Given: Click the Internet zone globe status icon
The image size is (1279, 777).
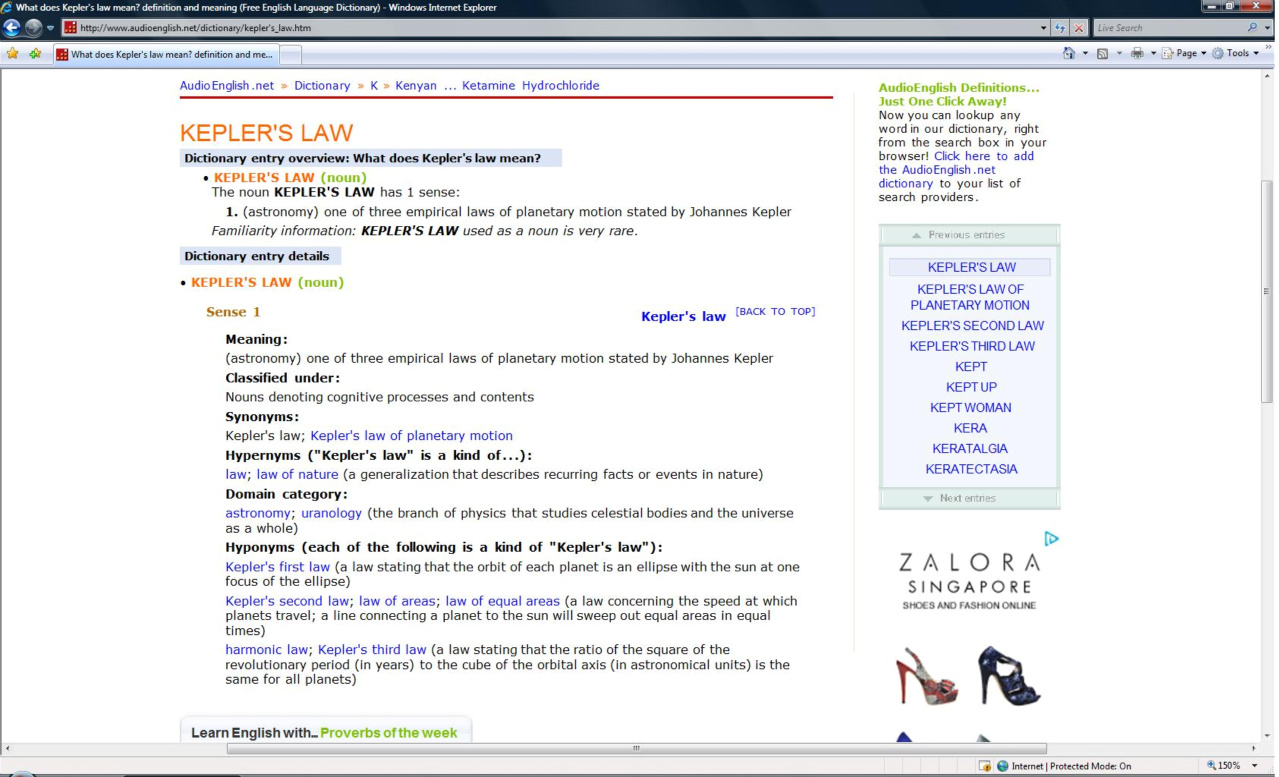Looking at the screenshot, I should point(1002,766).
